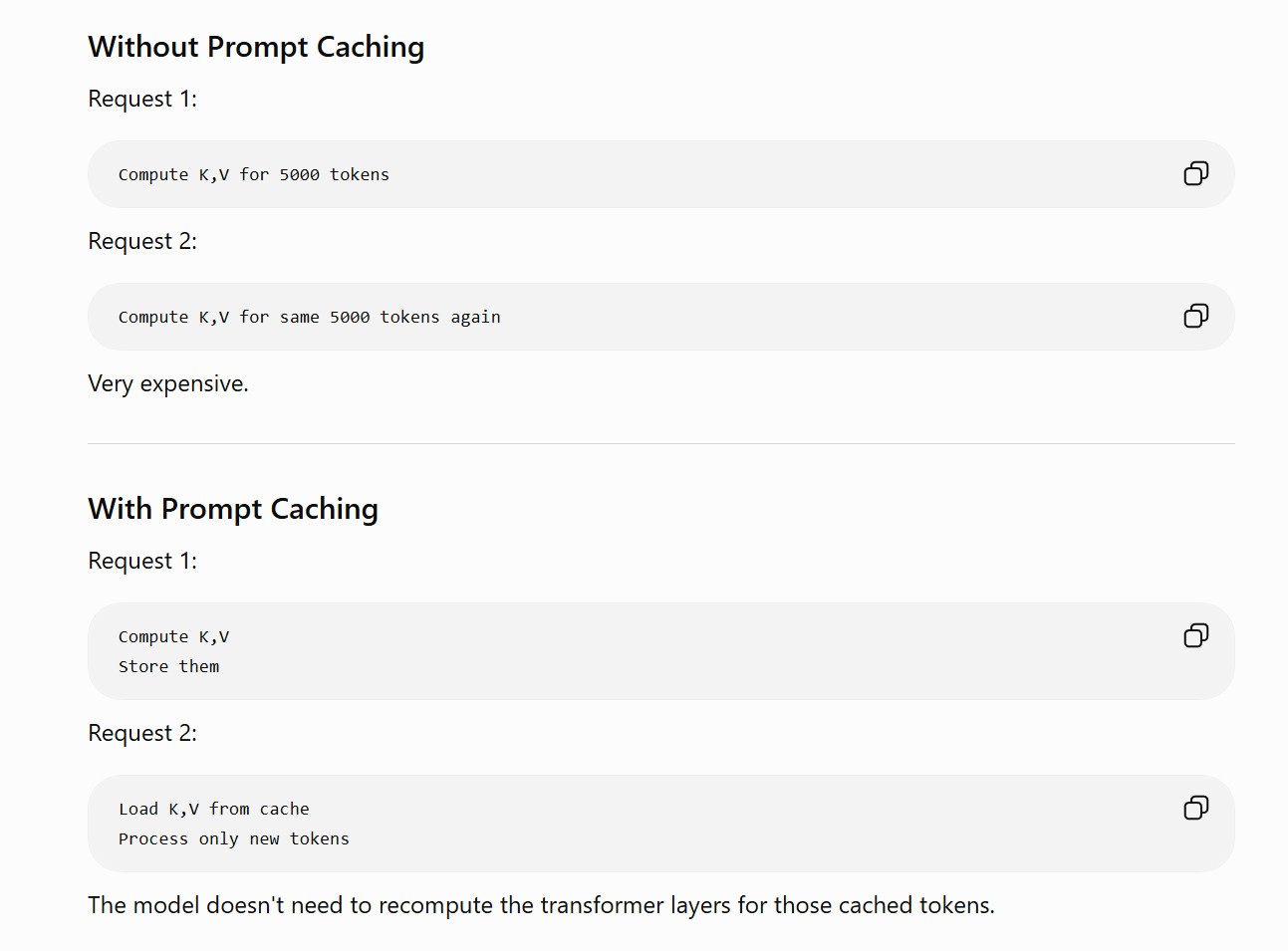Click the 'Store them' code line
Viewport: 1288px width, 951px height.
coord(169,666)
